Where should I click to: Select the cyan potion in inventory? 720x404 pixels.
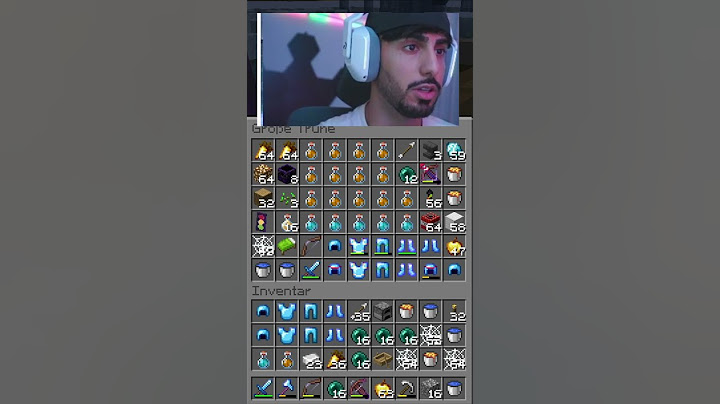coord(263,359)
